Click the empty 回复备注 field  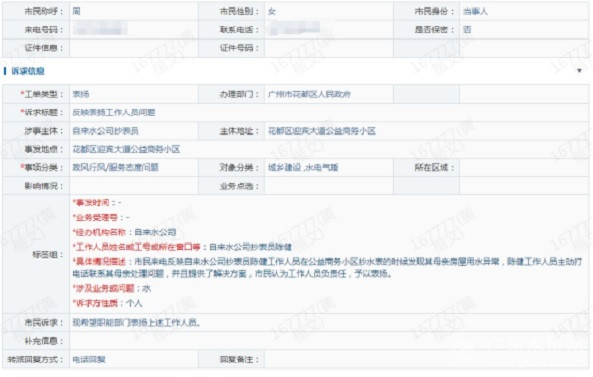(x=427, y=359)
